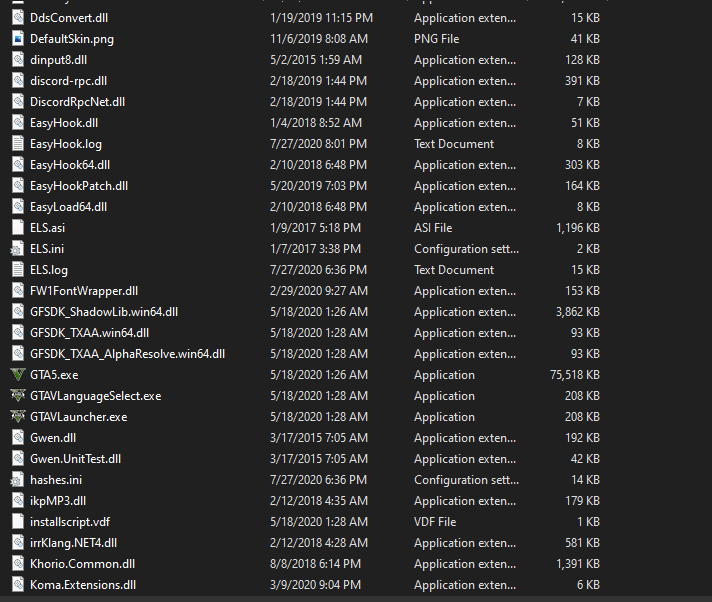Select the file named DefaultSkin.png

pyautogui.click(x=72, y=39)
